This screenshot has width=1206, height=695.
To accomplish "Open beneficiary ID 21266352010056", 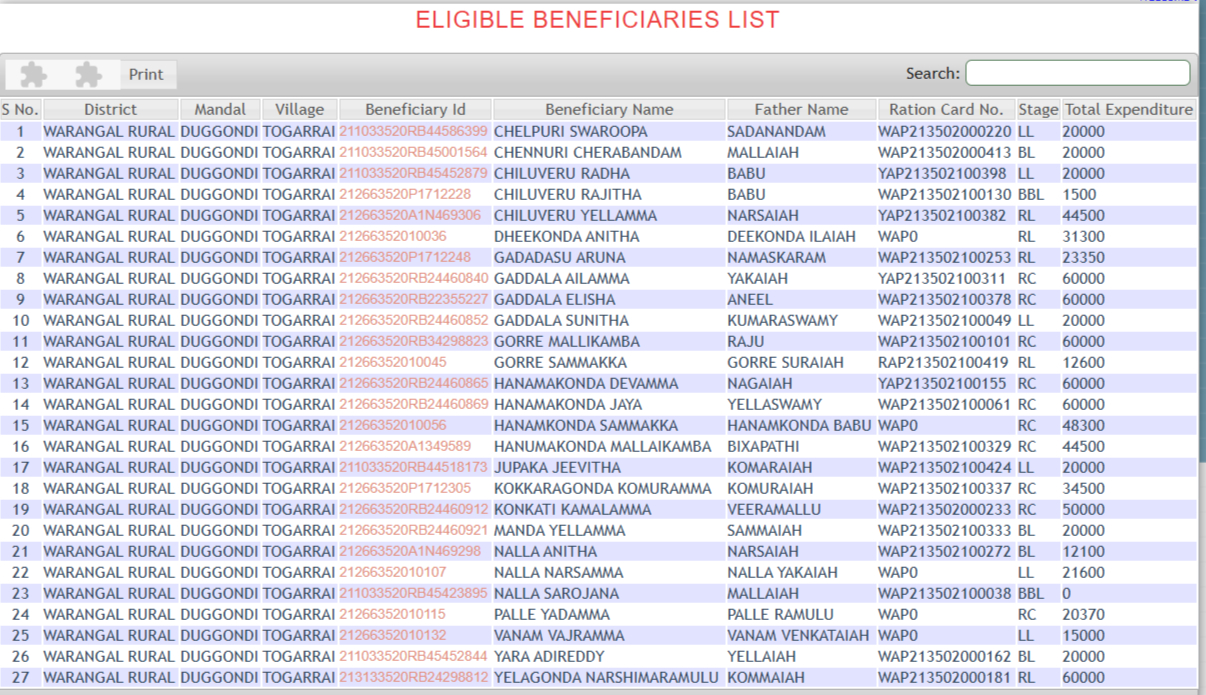I will coord(393,425).
